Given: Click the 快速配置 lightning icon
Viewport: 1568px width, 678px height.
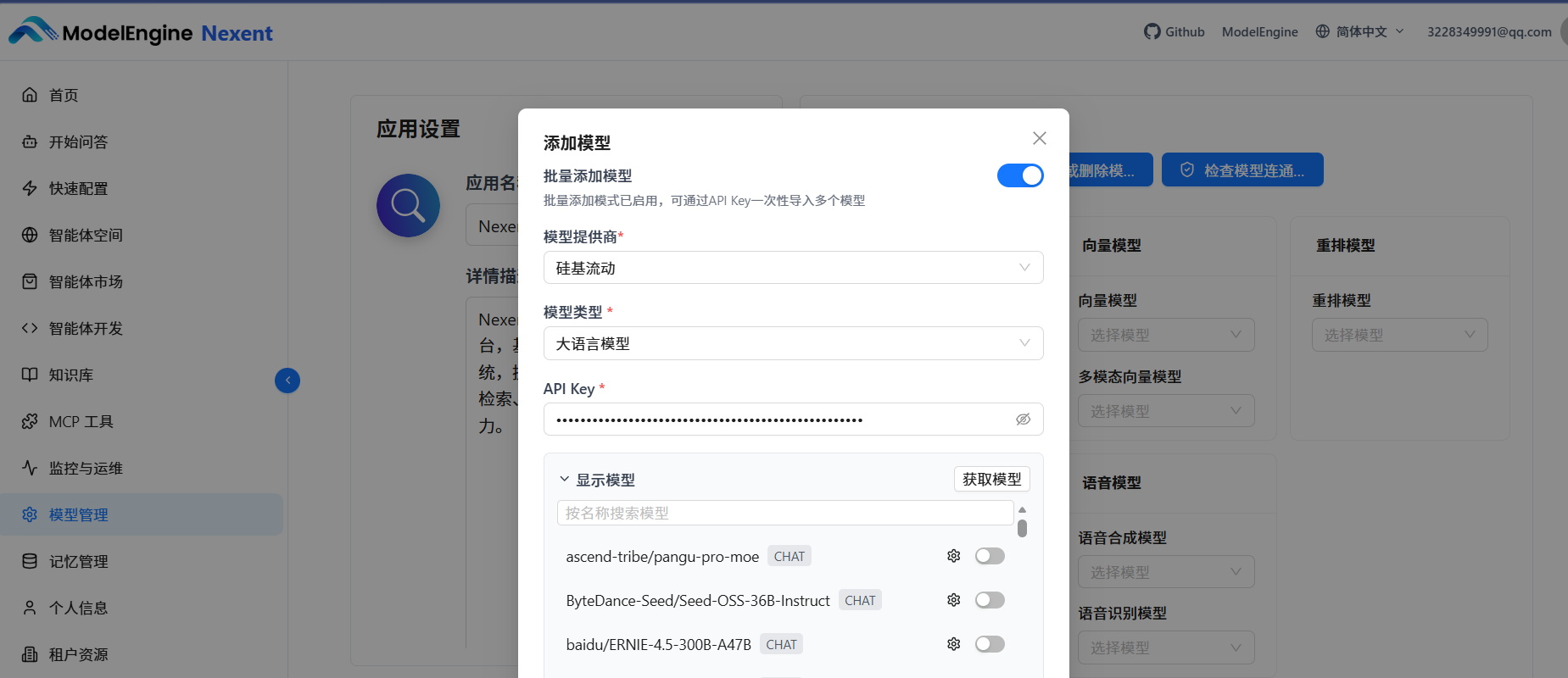Looking at the screenshot, I should pos(30,188).
